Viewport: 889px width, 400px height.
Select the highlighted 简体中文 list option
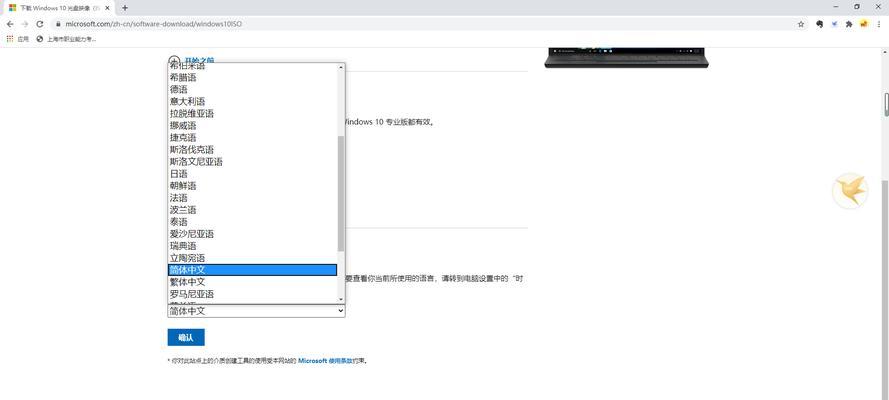(x=252, y=270)
